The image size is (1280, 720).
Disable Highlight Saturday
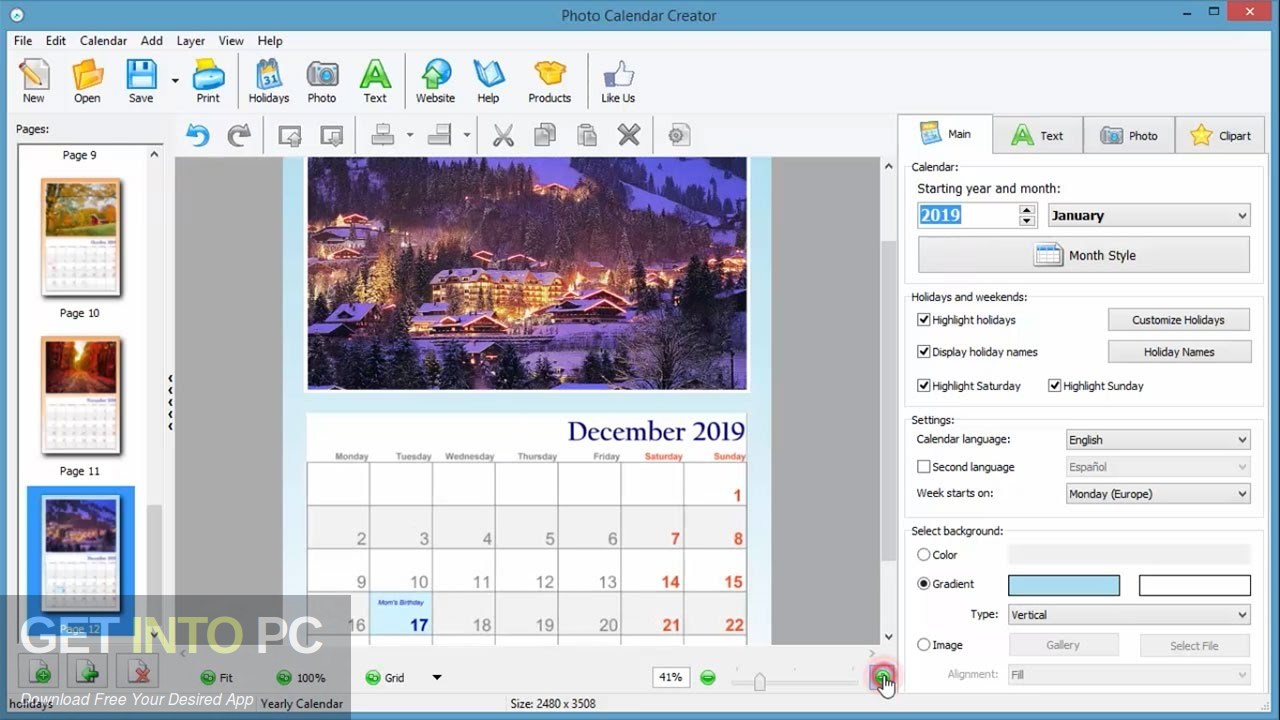[x=924, y=386]
